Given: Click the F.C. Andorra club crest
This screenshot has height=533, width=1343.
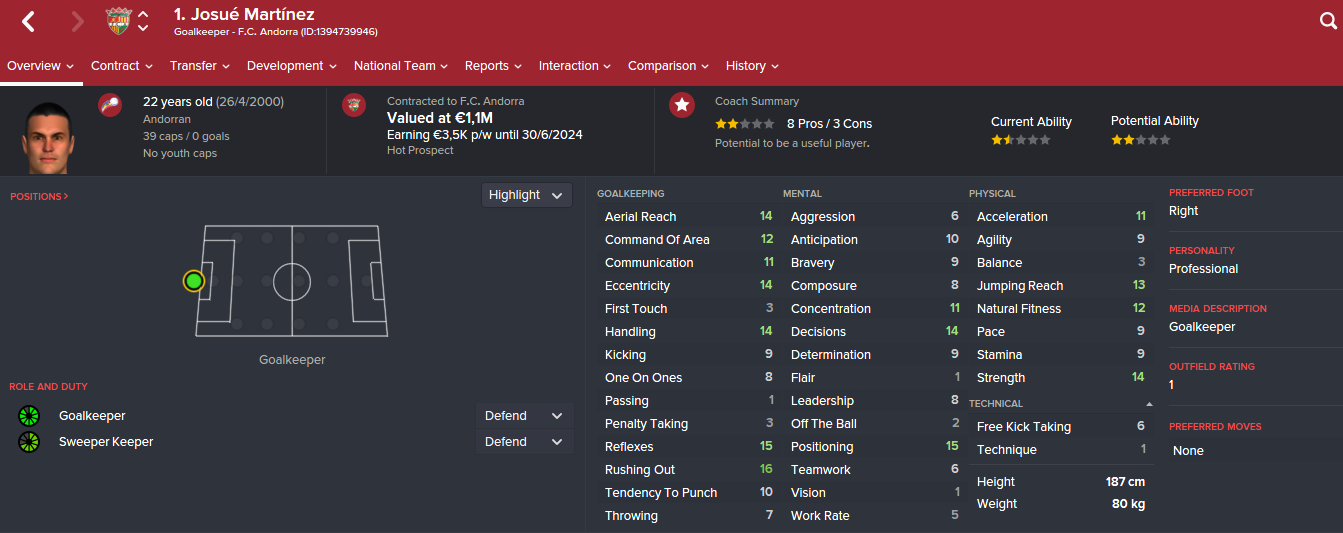Looking at the screenshot, I should [x=119, y=21].
